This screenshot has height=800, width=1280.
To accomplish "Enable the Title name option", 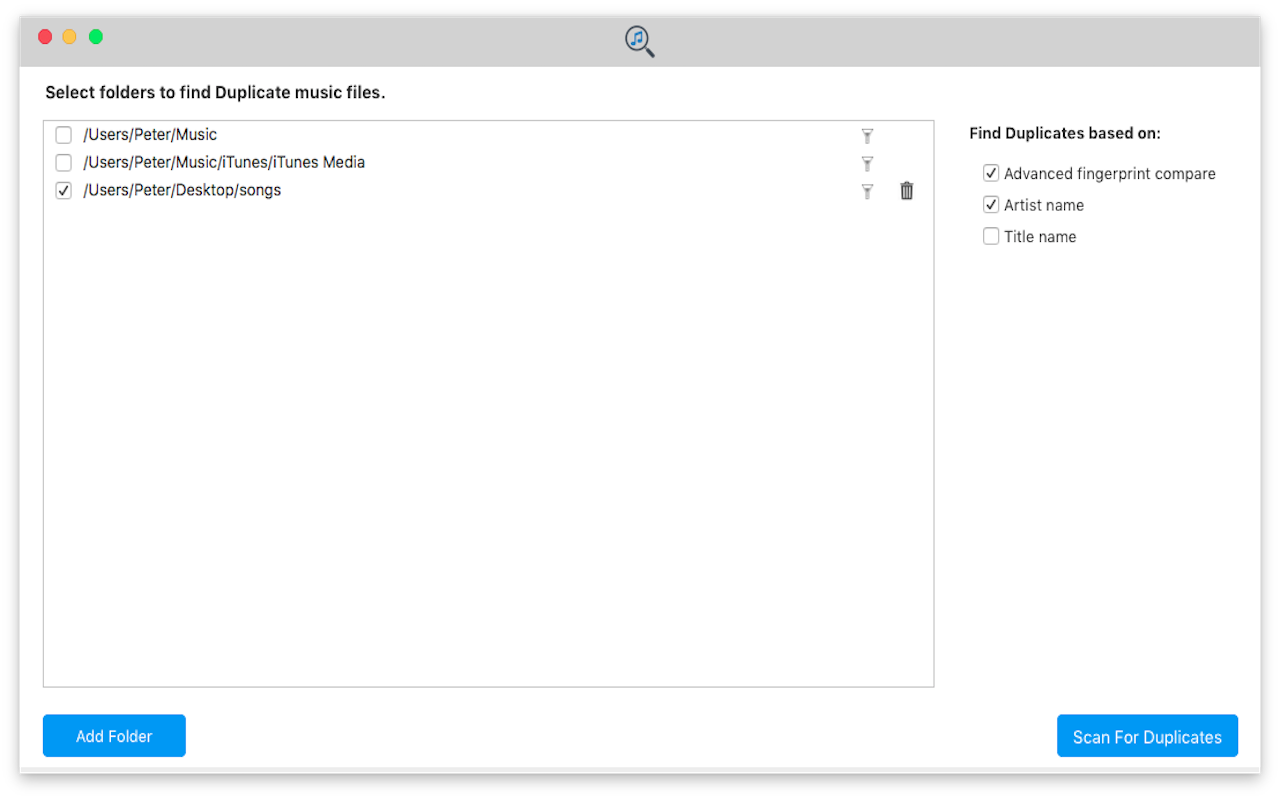I will click(991, 237).
